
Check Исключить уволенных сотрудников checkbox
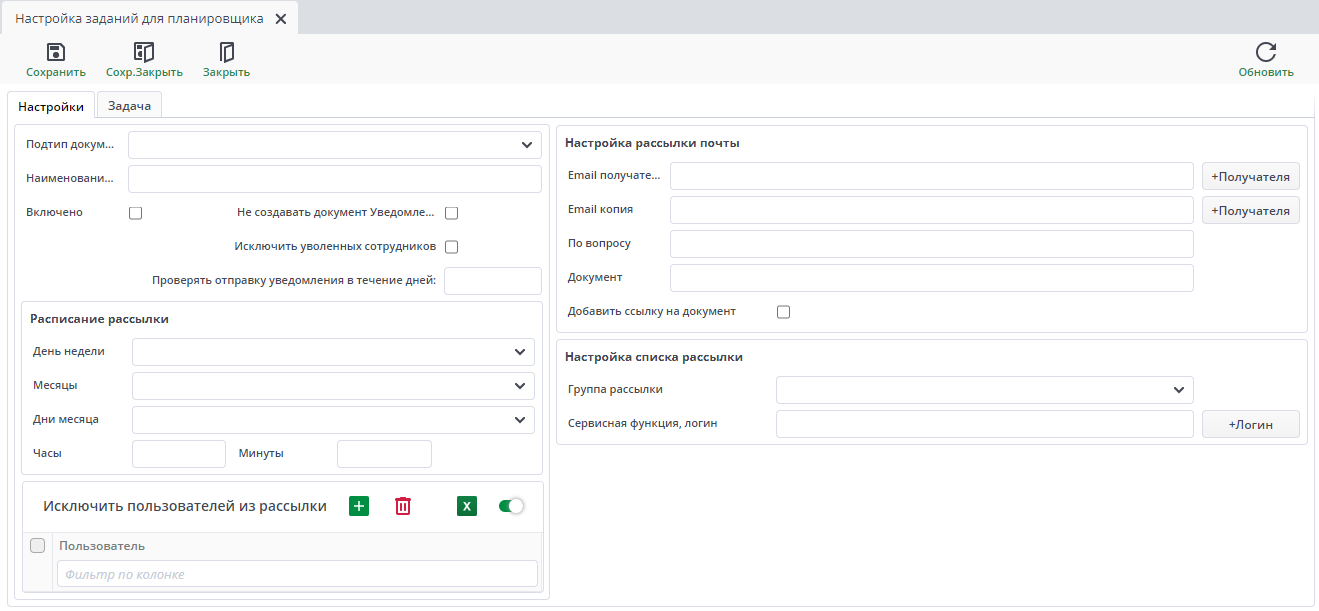[x=451, y=247]
